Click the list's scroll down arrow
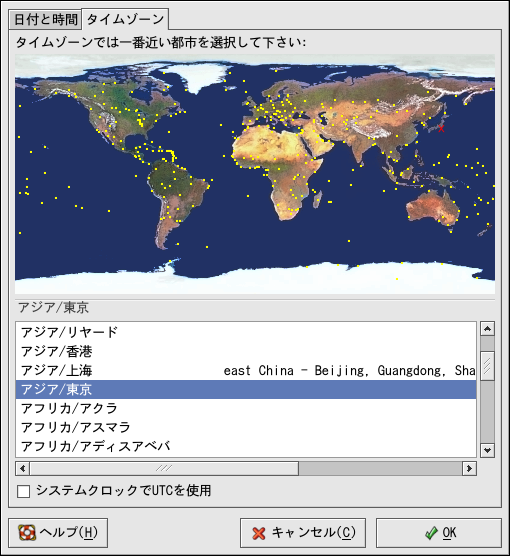This screenshot has width=510, height=556. [487, 450]
